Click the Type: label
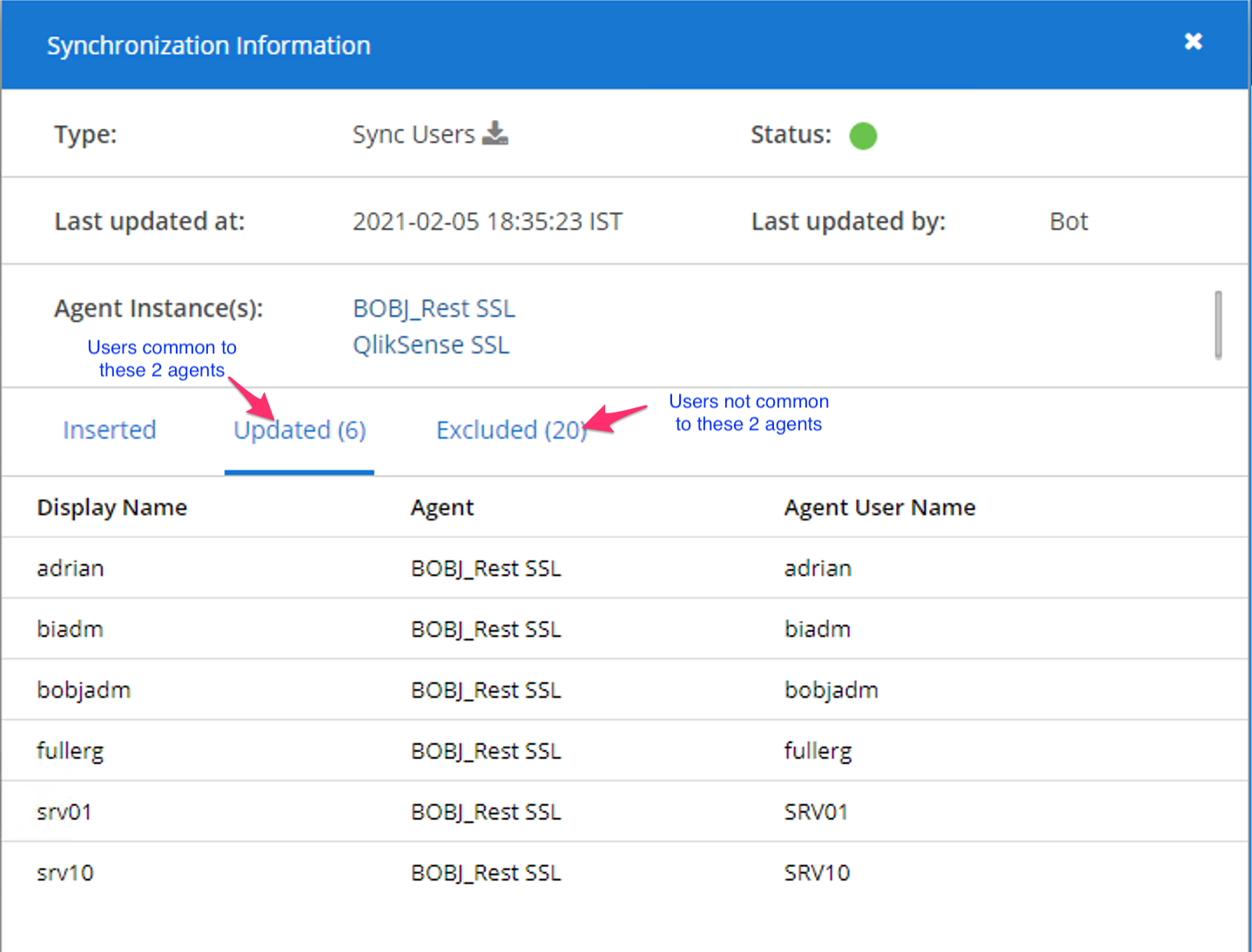The height and width of the screenshot is (952, 1252). coord(85,135)
